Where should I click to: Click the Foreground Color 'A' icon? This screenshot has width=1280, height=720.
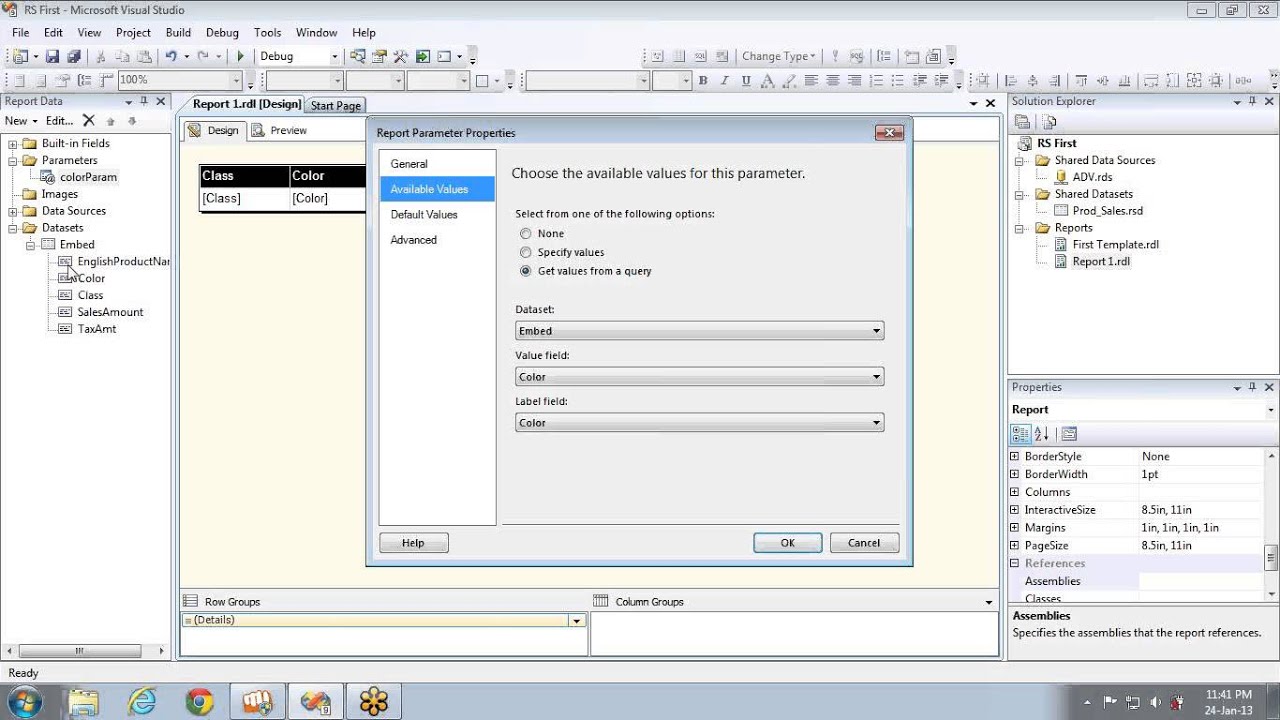tap(767, 81)
